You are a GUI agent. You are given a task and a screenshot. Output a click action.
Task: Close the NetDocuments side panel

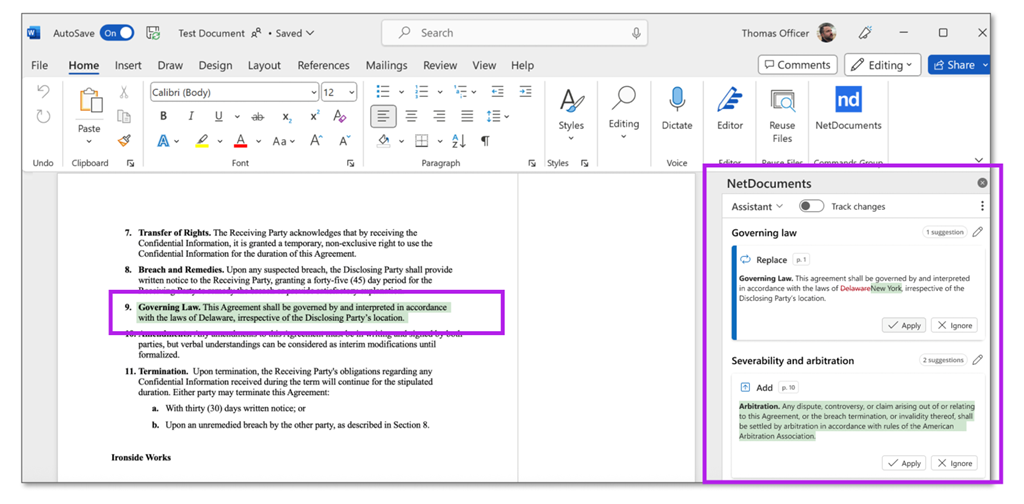982,183
